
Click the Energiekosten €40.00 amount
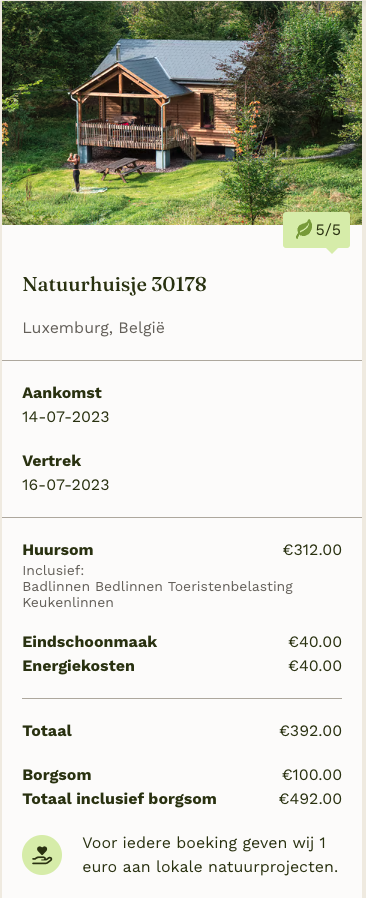pyautogui.click(x=315, y=666)
